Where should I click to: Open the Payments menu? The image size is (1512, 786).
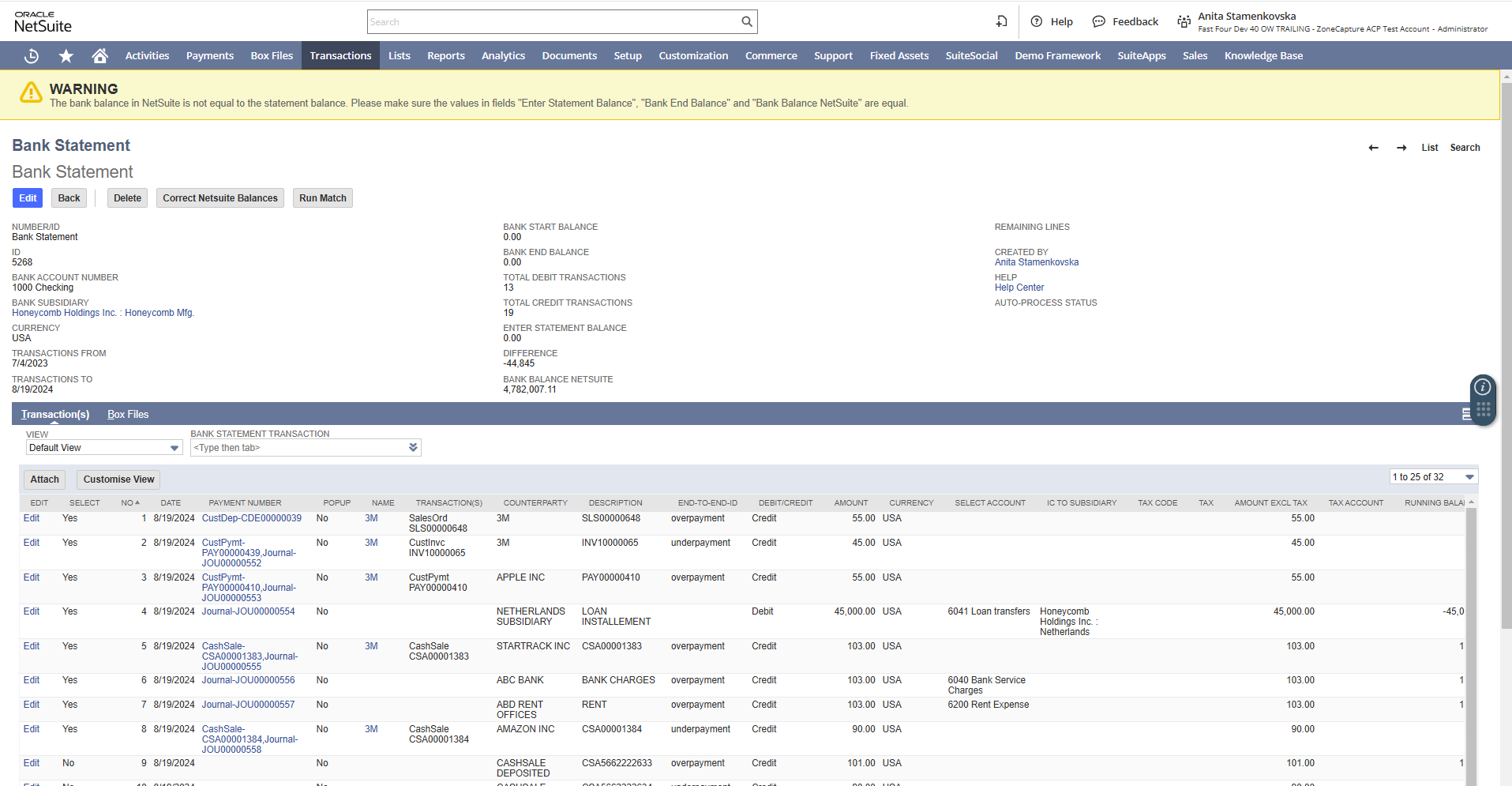(x=210, y=55)
